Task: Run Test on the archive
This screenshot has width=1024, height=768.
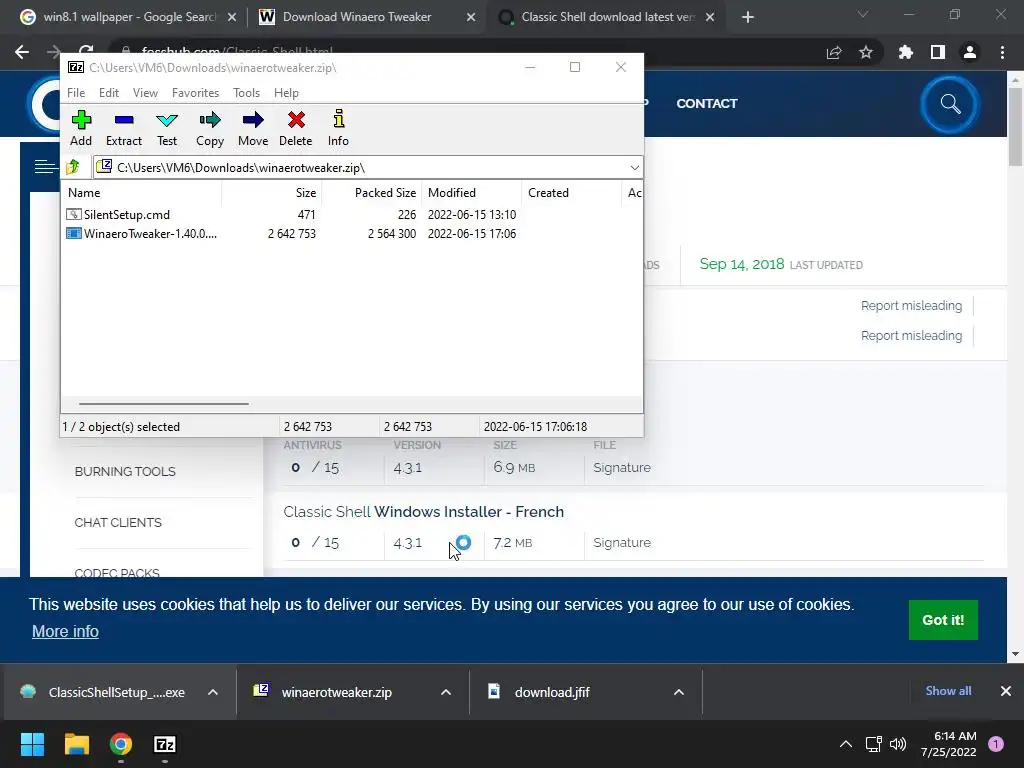Action: (167, 128)
